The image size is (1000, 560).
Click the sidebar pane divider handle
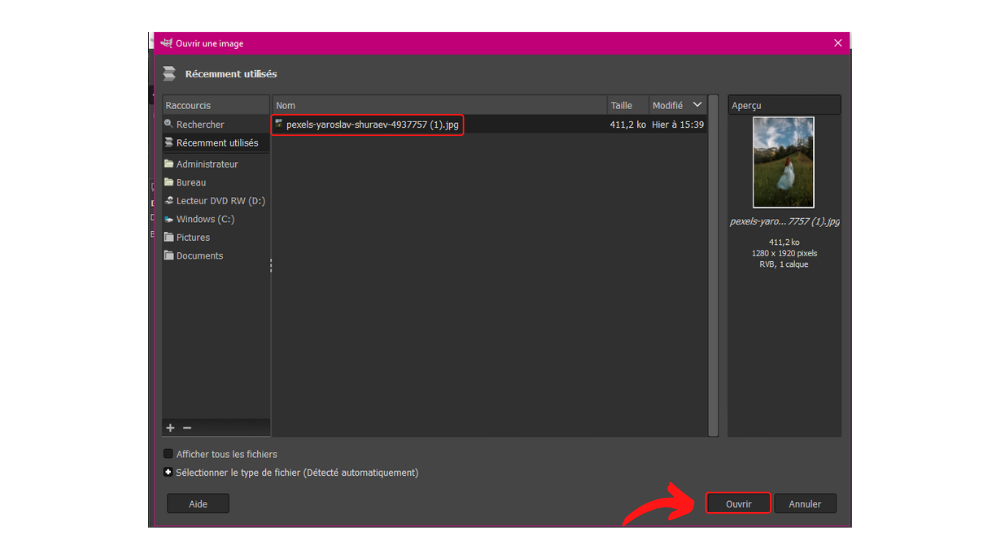click(x=271, y=266)
